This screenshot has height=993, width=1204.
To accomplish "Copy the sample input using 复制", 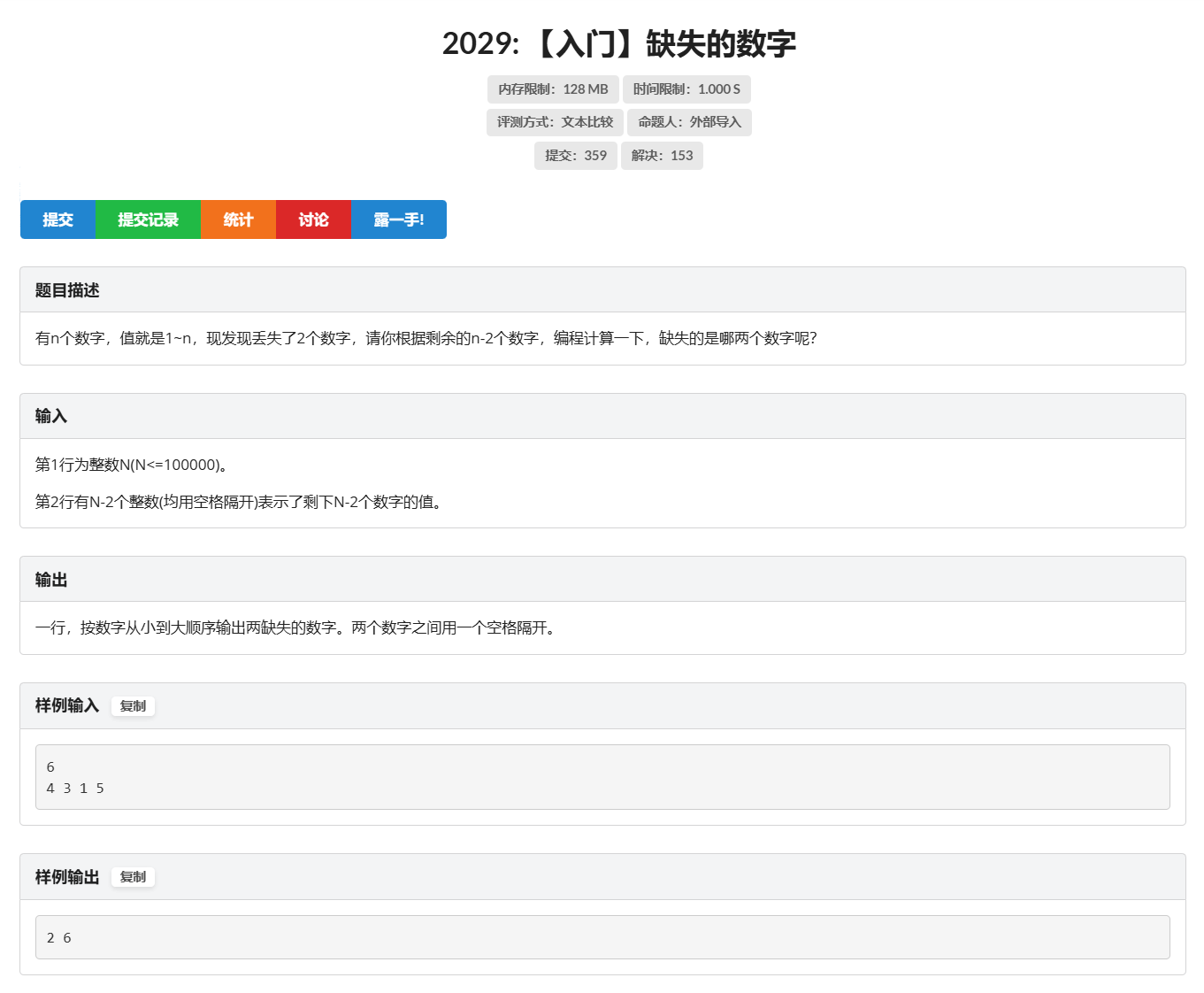I will pyautogui.click(x=133, y=706).
